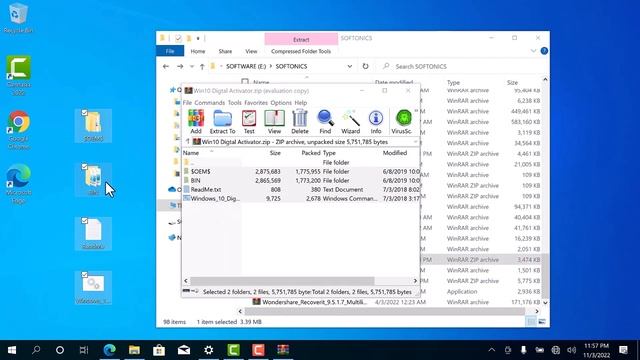Click the Explorer back arrow

pos(166,66)
